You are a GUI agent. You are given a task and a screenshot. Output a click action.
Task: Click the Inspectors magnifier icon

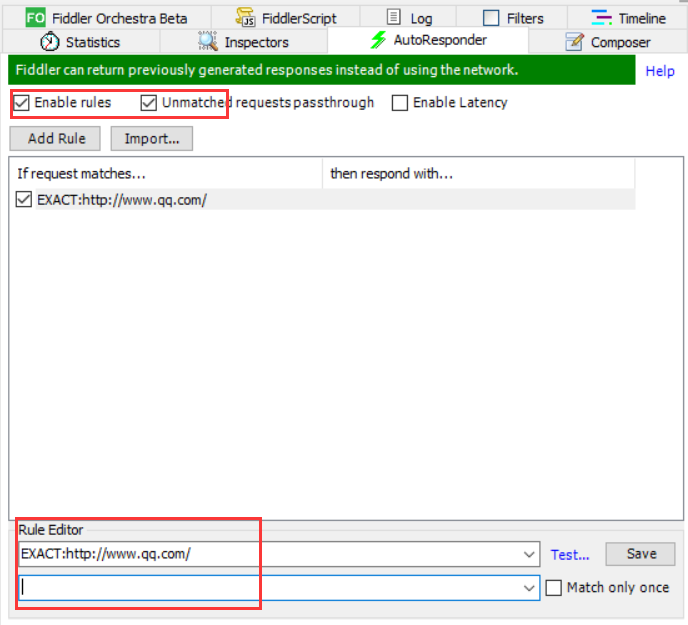coord(208,41)
